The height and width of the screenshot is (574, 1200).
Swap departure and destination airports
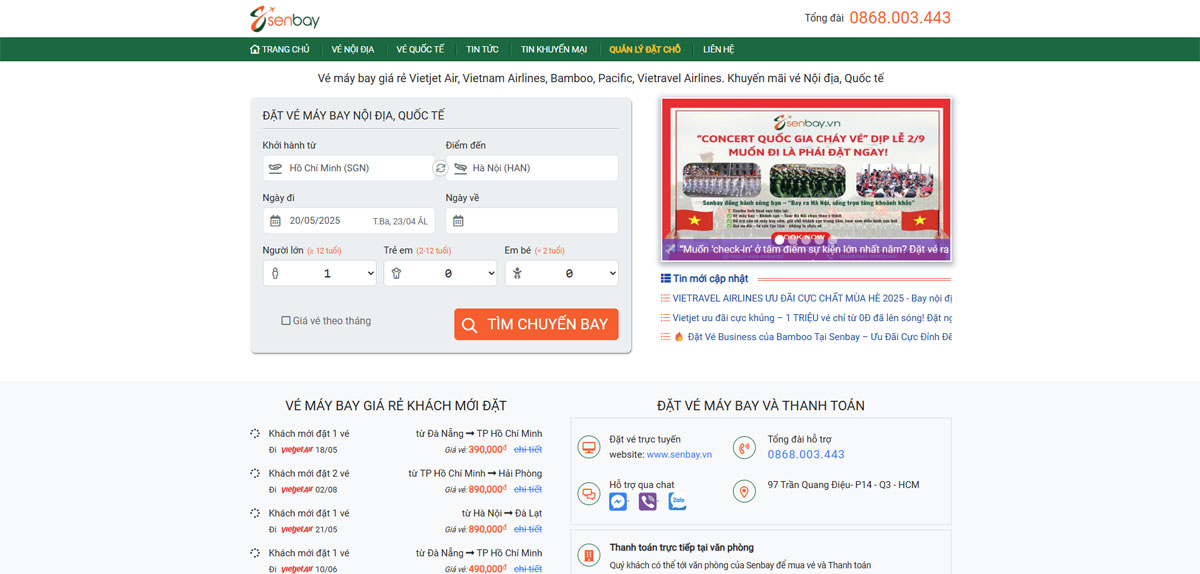click(x=440, y=168)
